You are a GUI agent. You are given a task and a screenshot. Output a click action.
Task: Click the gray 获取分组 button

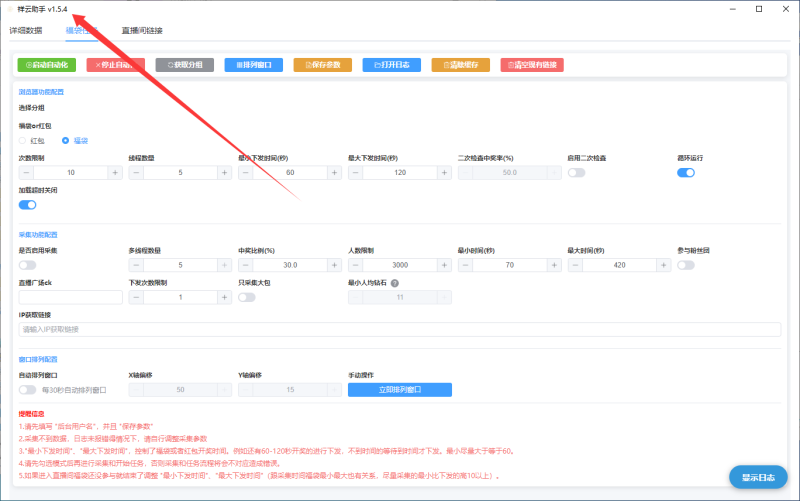coord(185,65)
